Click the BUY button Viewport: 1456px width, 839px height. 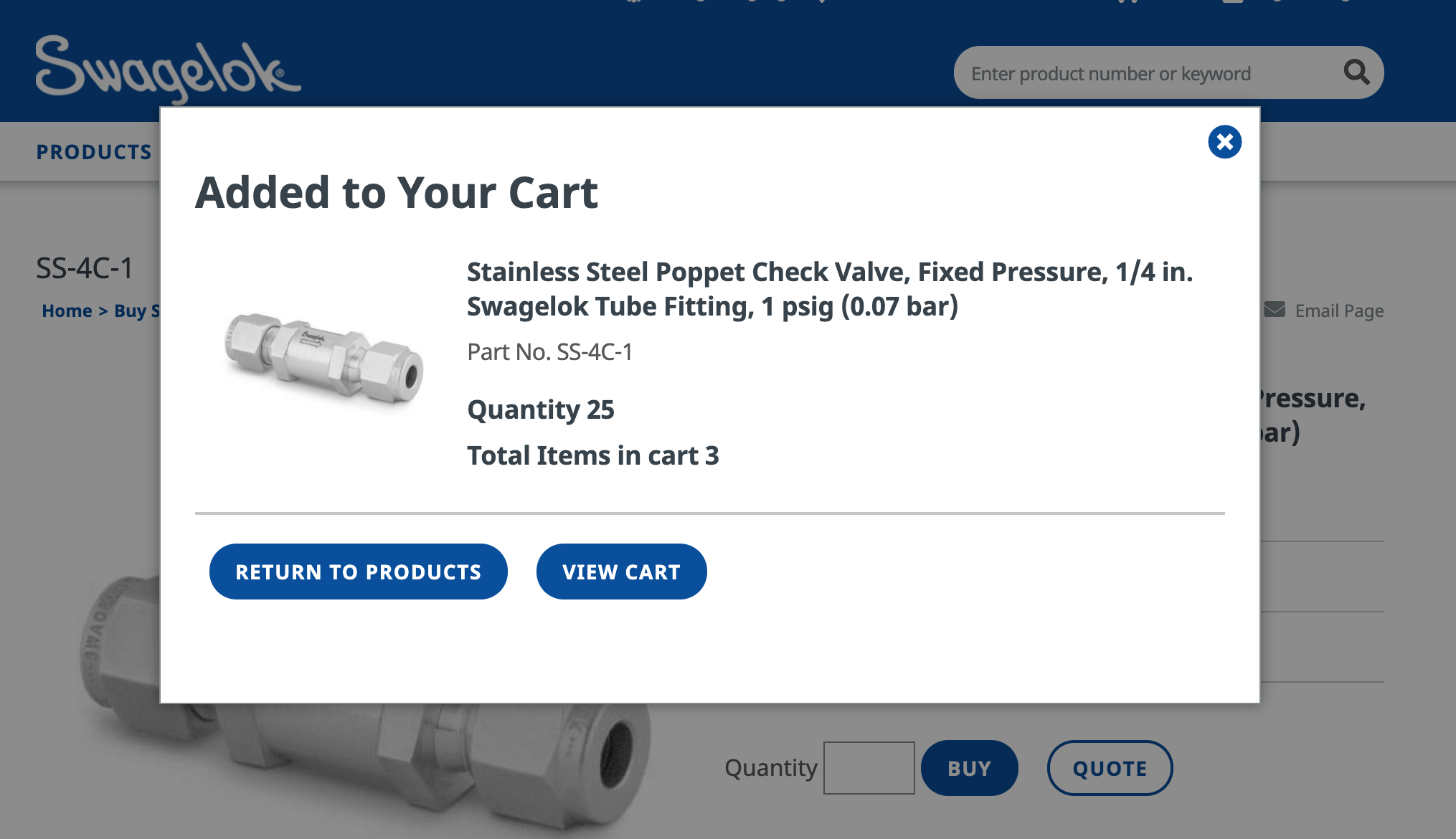[x=969, y=767]
